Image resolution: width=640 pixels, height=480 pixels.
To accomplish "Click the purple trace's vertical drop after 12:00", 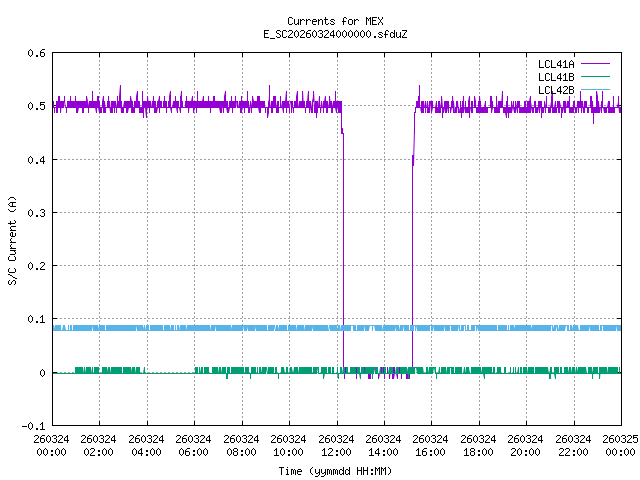I will coord(343,250).
